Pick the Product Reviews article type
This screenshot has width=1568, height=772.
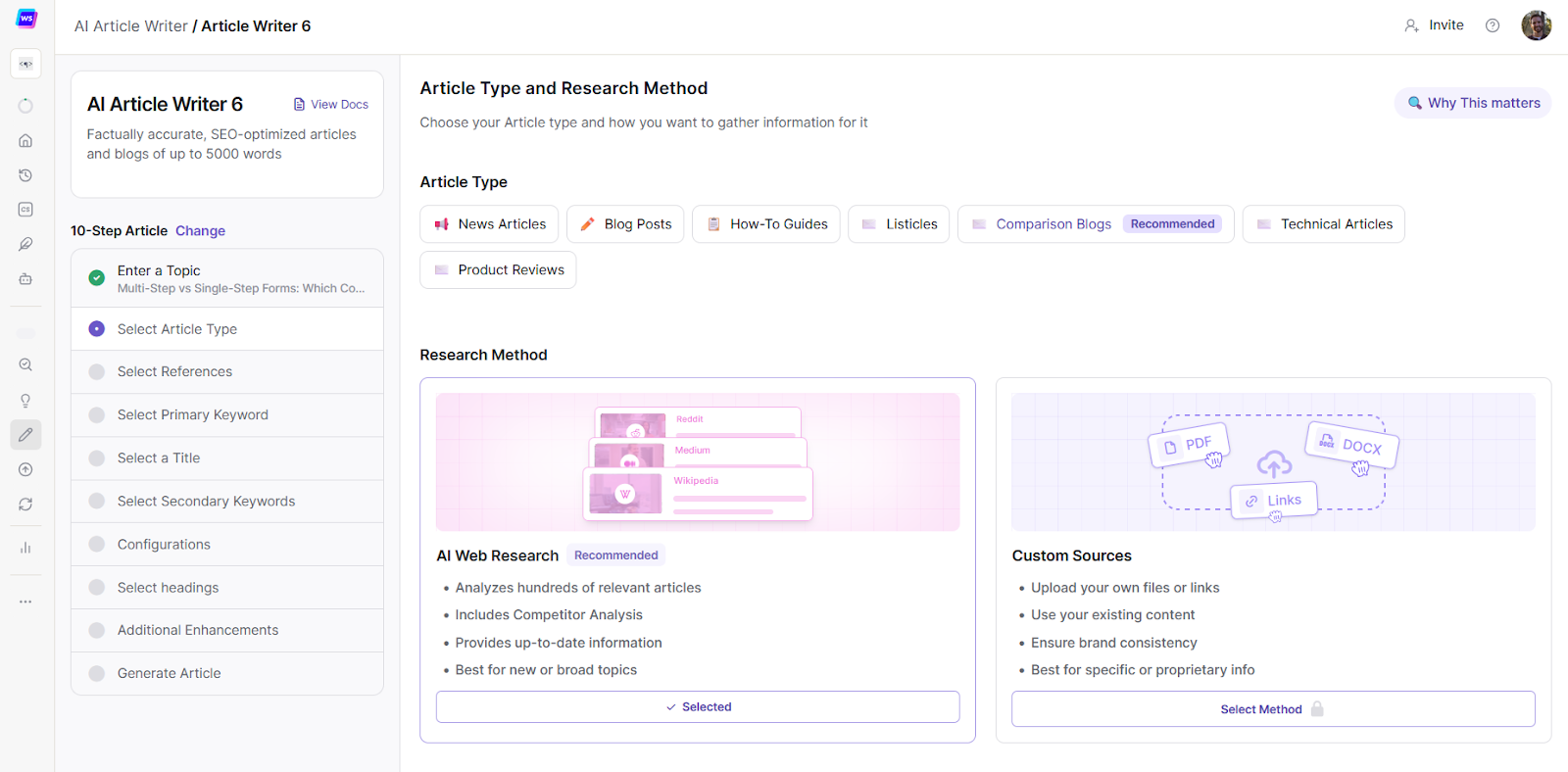click(x=498, y=270)
